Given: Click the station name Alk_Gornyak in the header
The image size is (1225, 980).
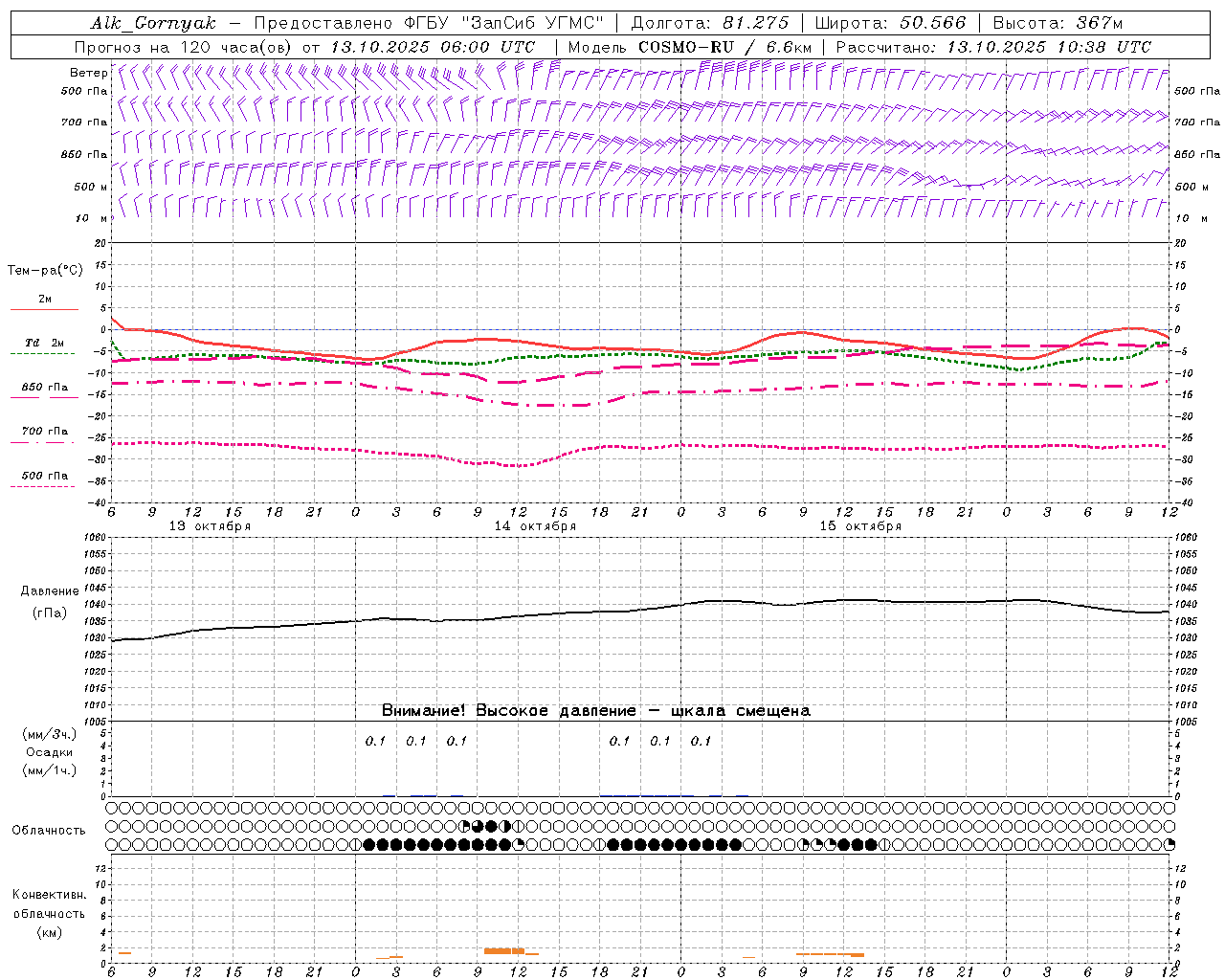Looking at the screenshot, I should pos(154,24).
